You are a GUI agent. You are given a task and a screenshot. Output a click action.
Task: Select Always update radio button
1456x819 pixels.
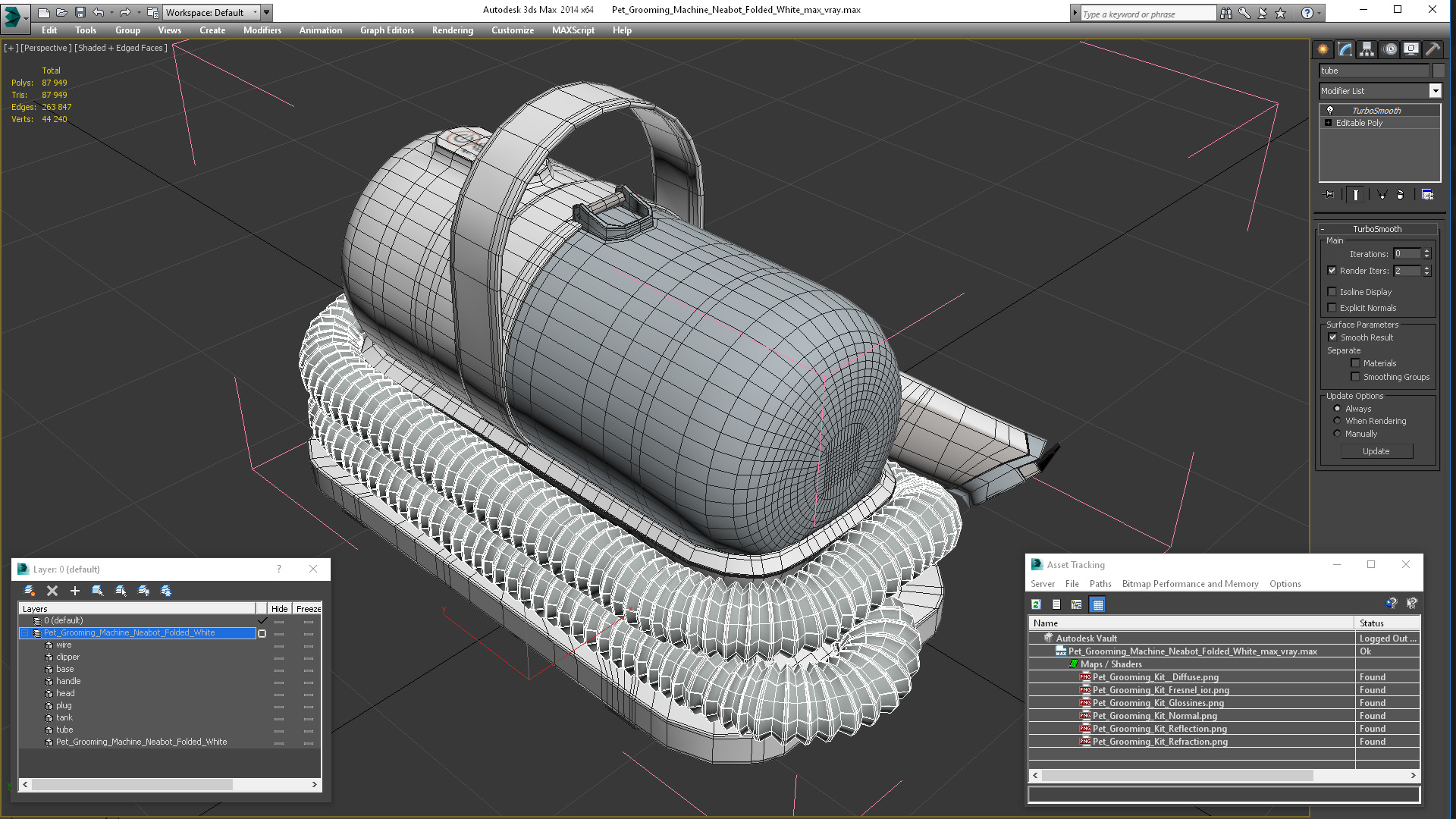click(1338, 409)
